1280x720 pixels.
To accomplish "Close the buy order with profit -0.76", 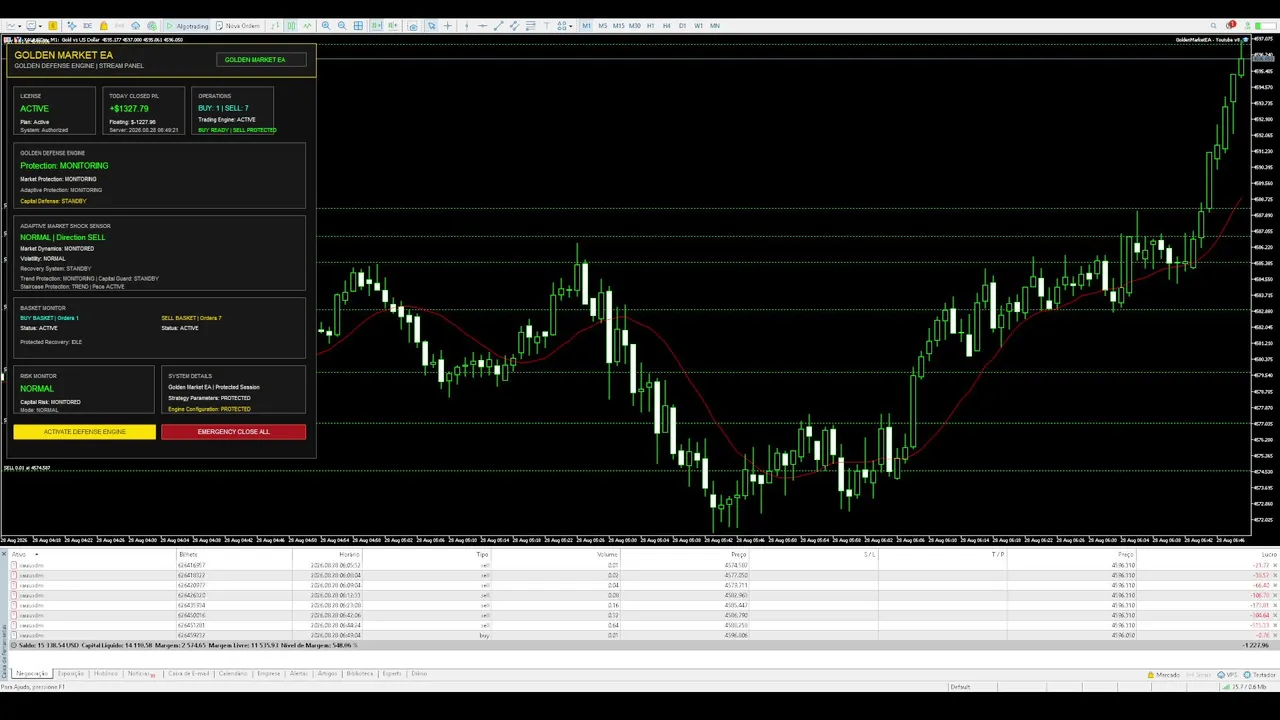I will [1275, 635].
